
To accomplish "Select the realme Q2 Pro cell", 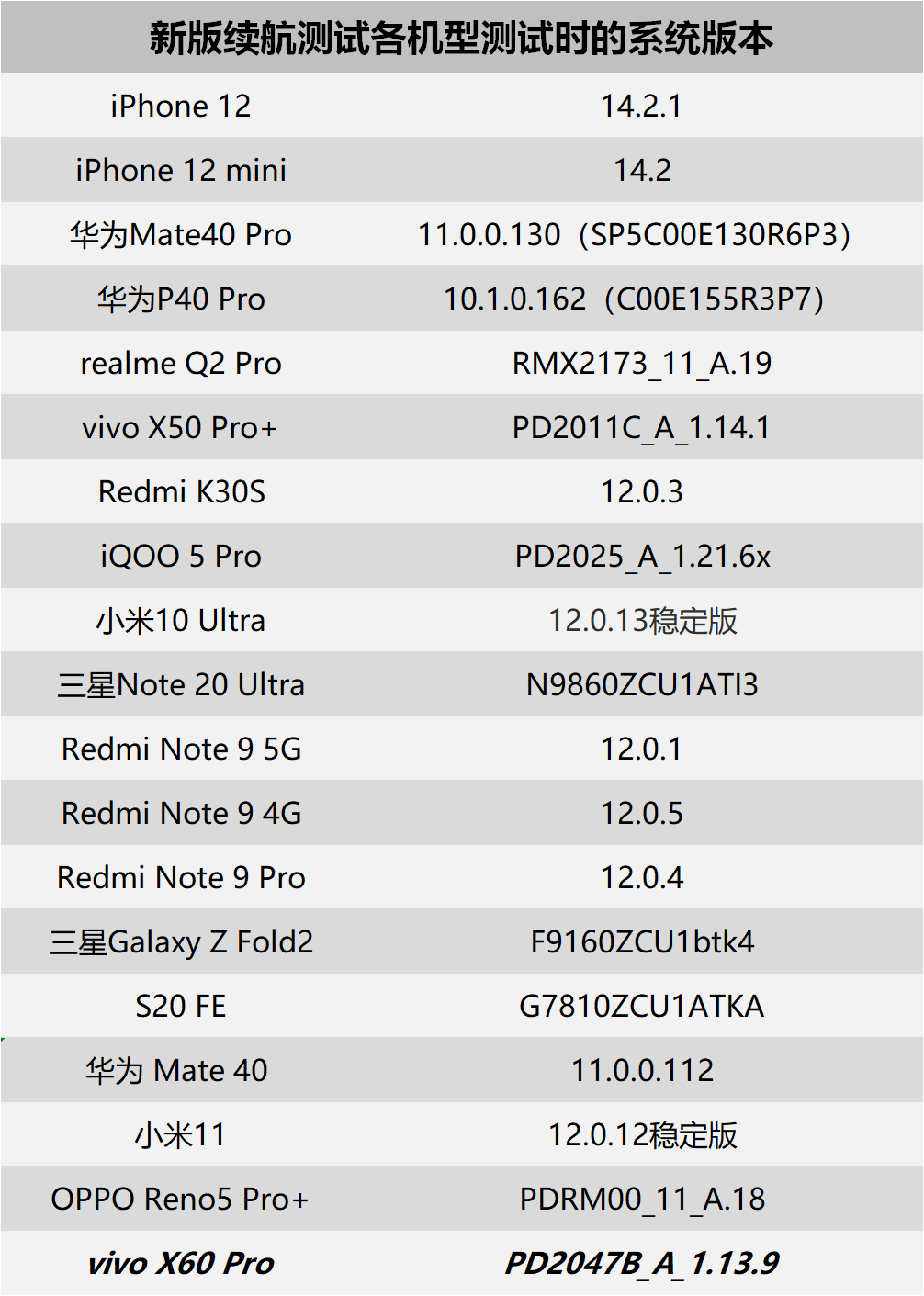I will point(181,363).
